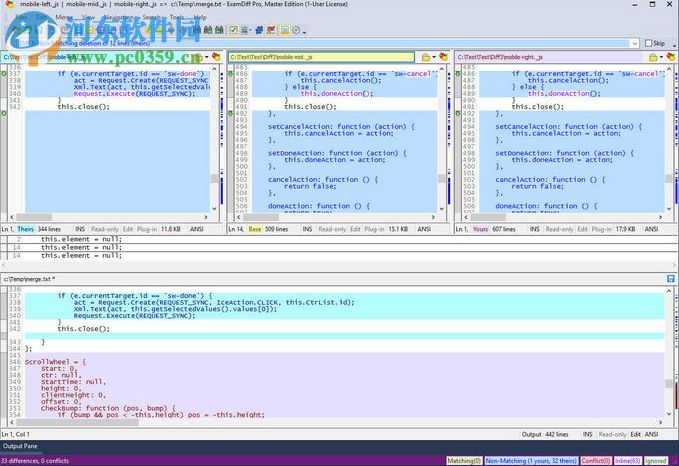Click the save icon on the merge.txt pane
Image resolution: width=679 pixels, height=466 pixels.
[x=670, y=278]
